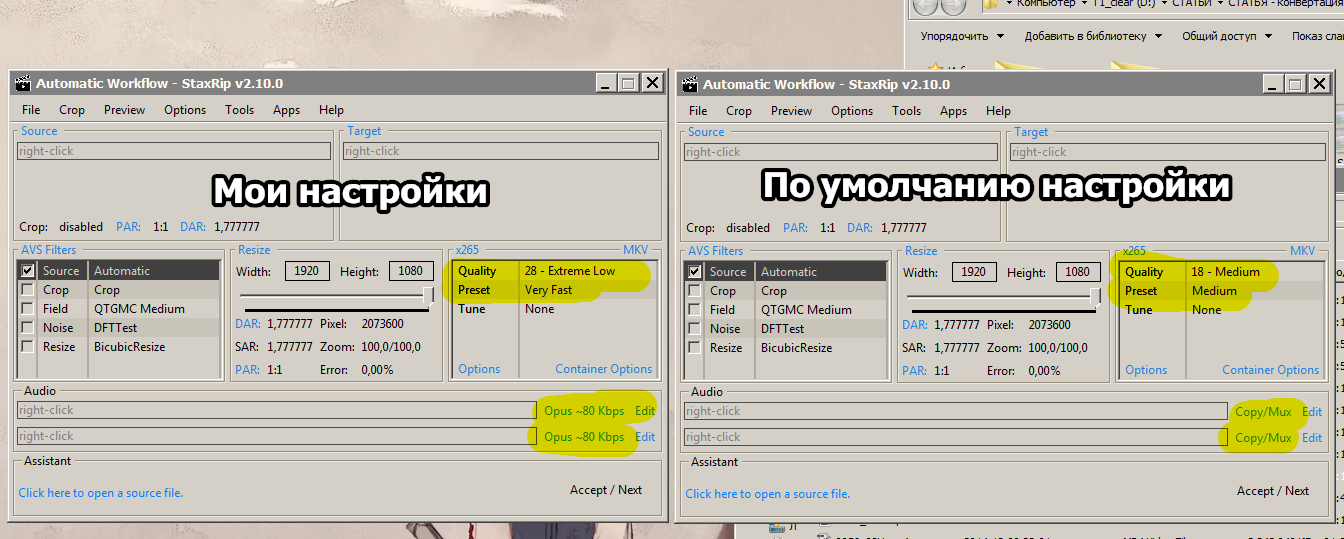Click StaxRip clapperboard icon in right title bar
Viewport: 1344px width, 539px height.
(690, 85)
